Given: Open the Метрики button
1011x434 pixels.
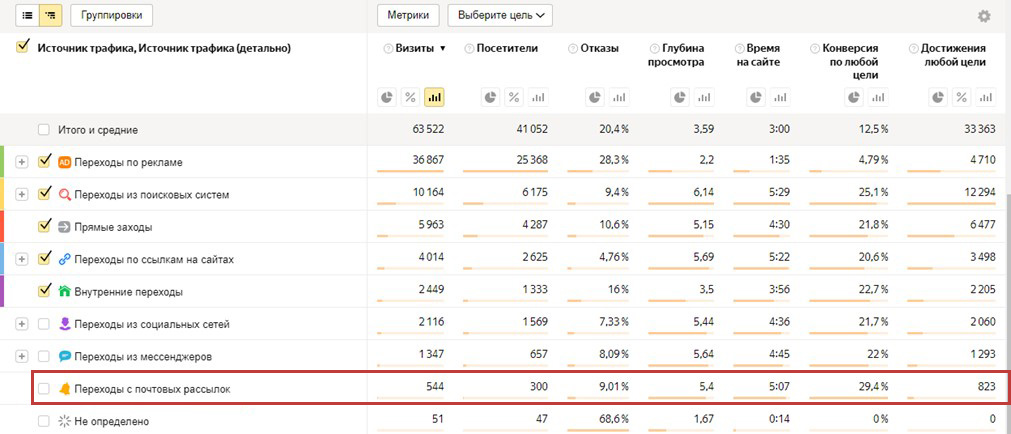Looking at the screenshot, I should [408, 15].
